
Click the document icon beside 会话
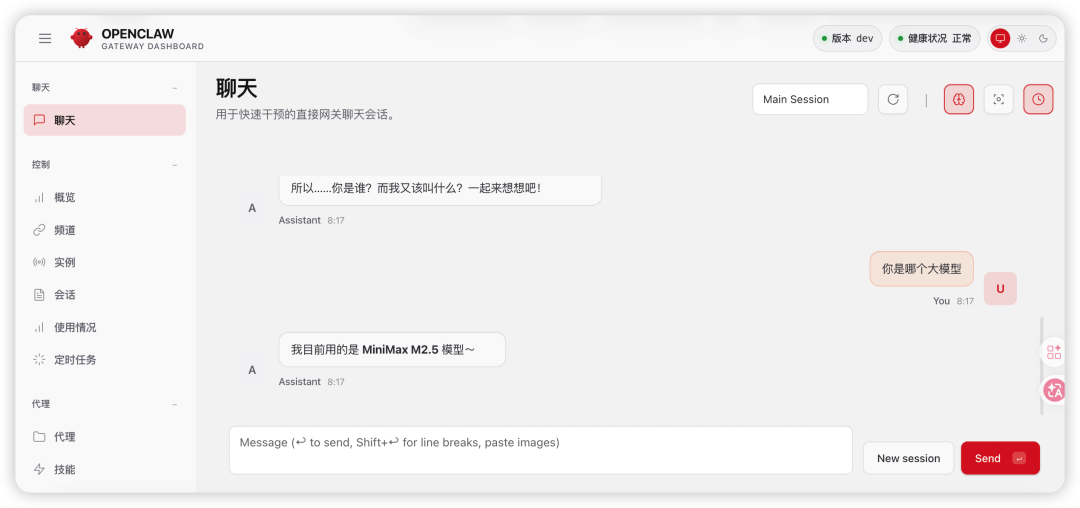(x=39, y=295)
